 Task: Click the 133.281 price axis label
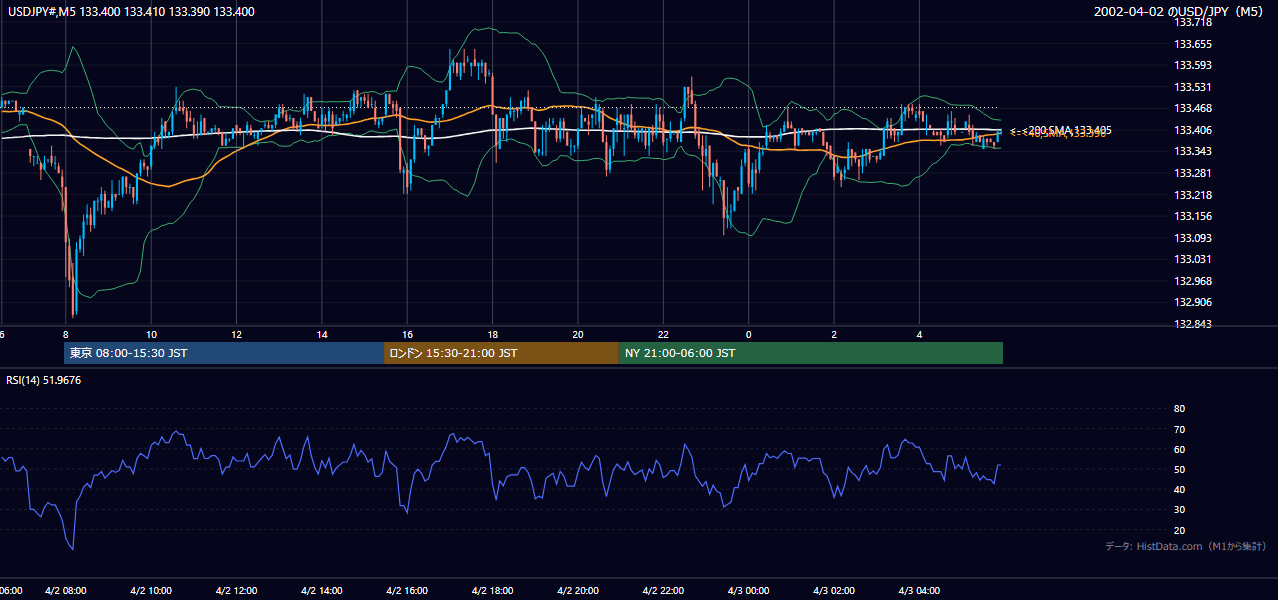[x=1193, y=173]
